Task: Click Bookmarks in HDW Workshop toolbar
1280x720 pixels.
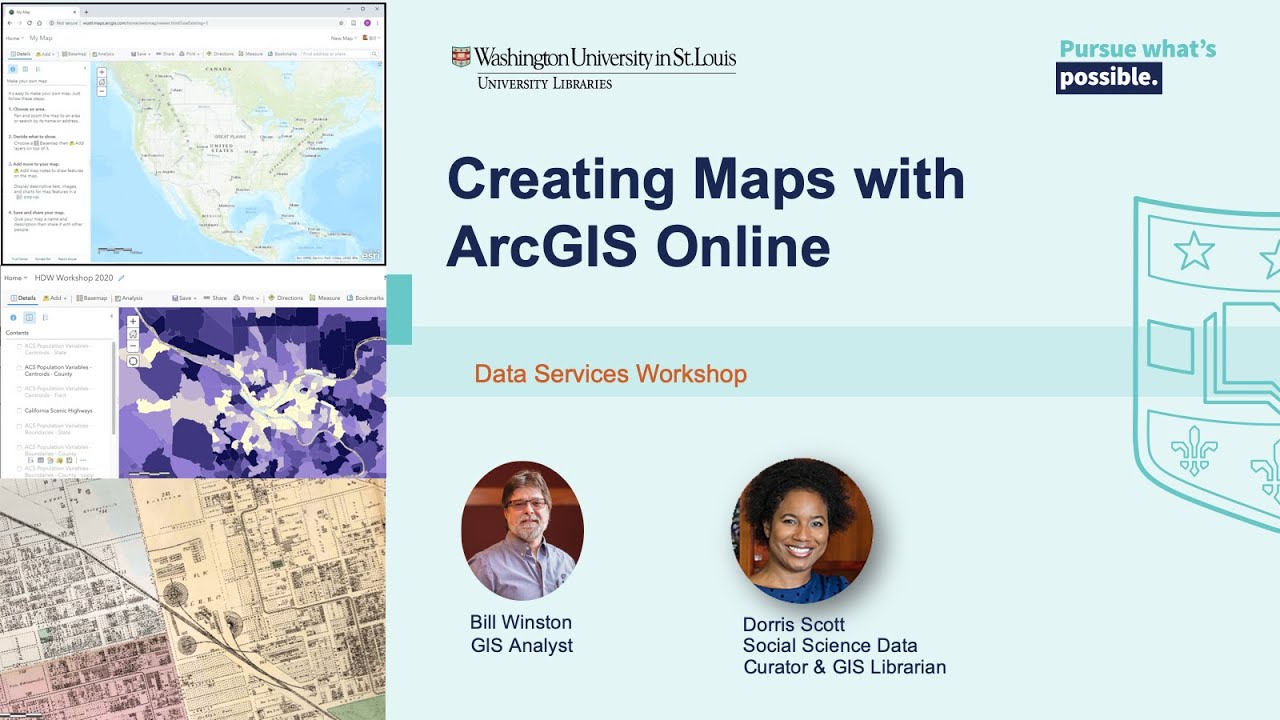Action: coord(364,298)
